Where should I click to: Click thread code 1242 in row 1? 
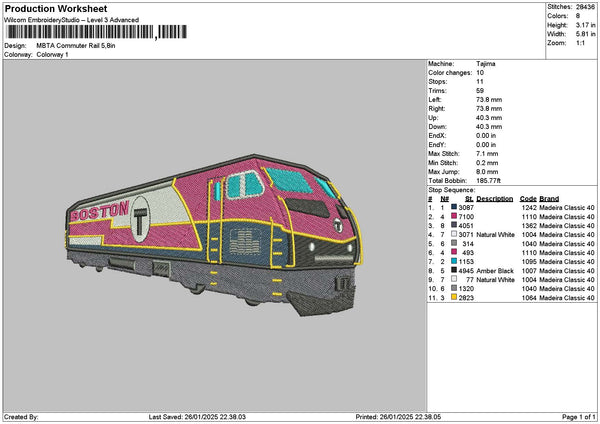pyautogui.click(x=529, y=207)
